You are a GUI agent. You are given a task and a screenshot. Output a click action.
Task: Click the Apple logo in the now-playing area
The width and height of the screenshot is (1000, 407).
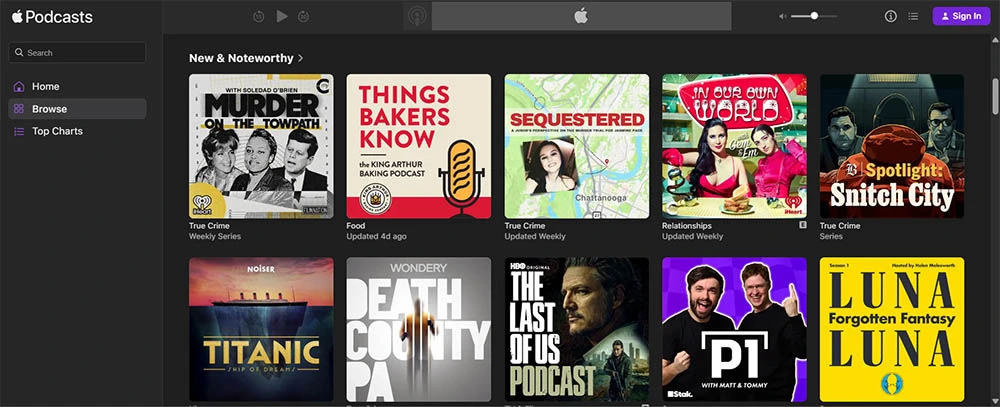581,16
